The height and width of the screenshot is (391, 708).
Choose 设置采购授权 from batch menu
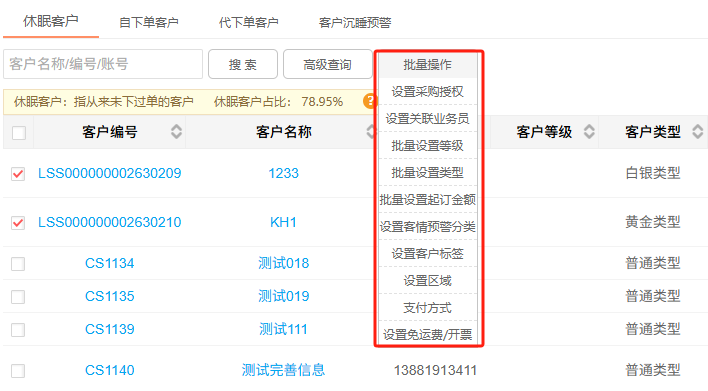pyautogui.click(x=428, y=92)
